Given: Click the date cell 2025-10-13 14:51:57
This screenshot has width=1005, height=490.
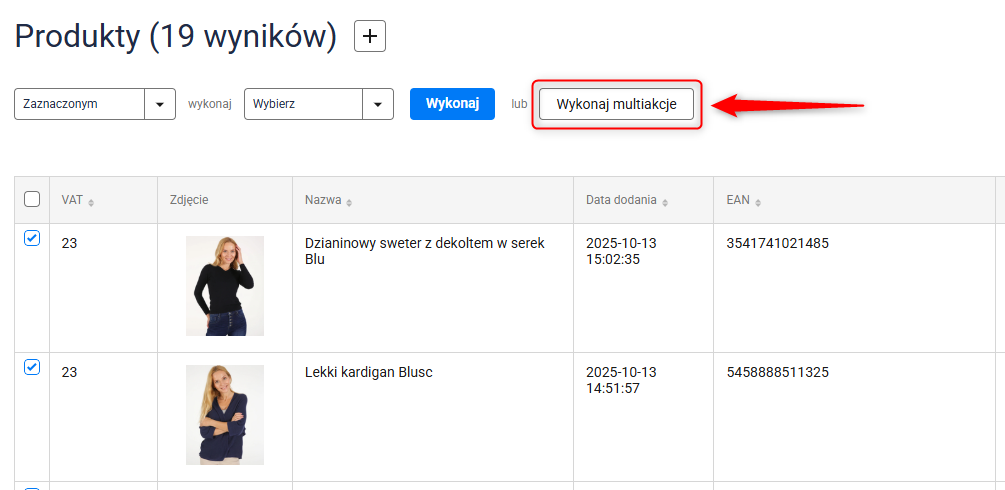Looking at the screenshot, I should point(621,380).
